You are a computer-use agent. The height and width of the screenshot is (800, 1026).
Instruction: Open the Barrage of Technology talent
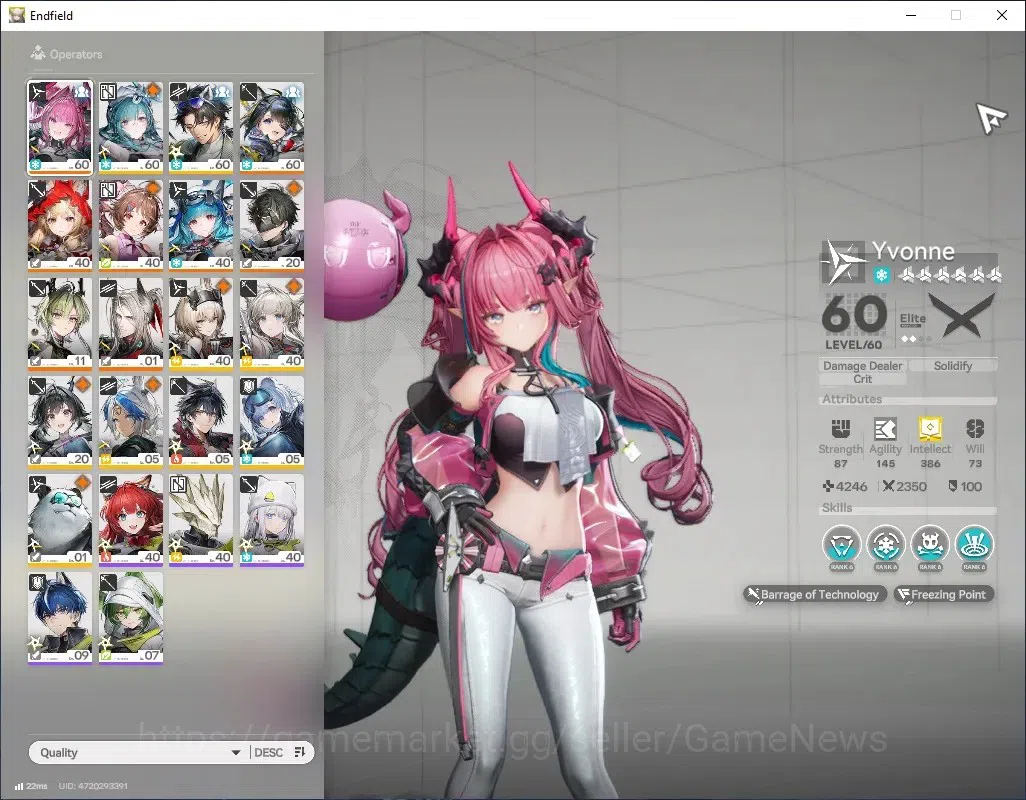click(x=815, y=594)
